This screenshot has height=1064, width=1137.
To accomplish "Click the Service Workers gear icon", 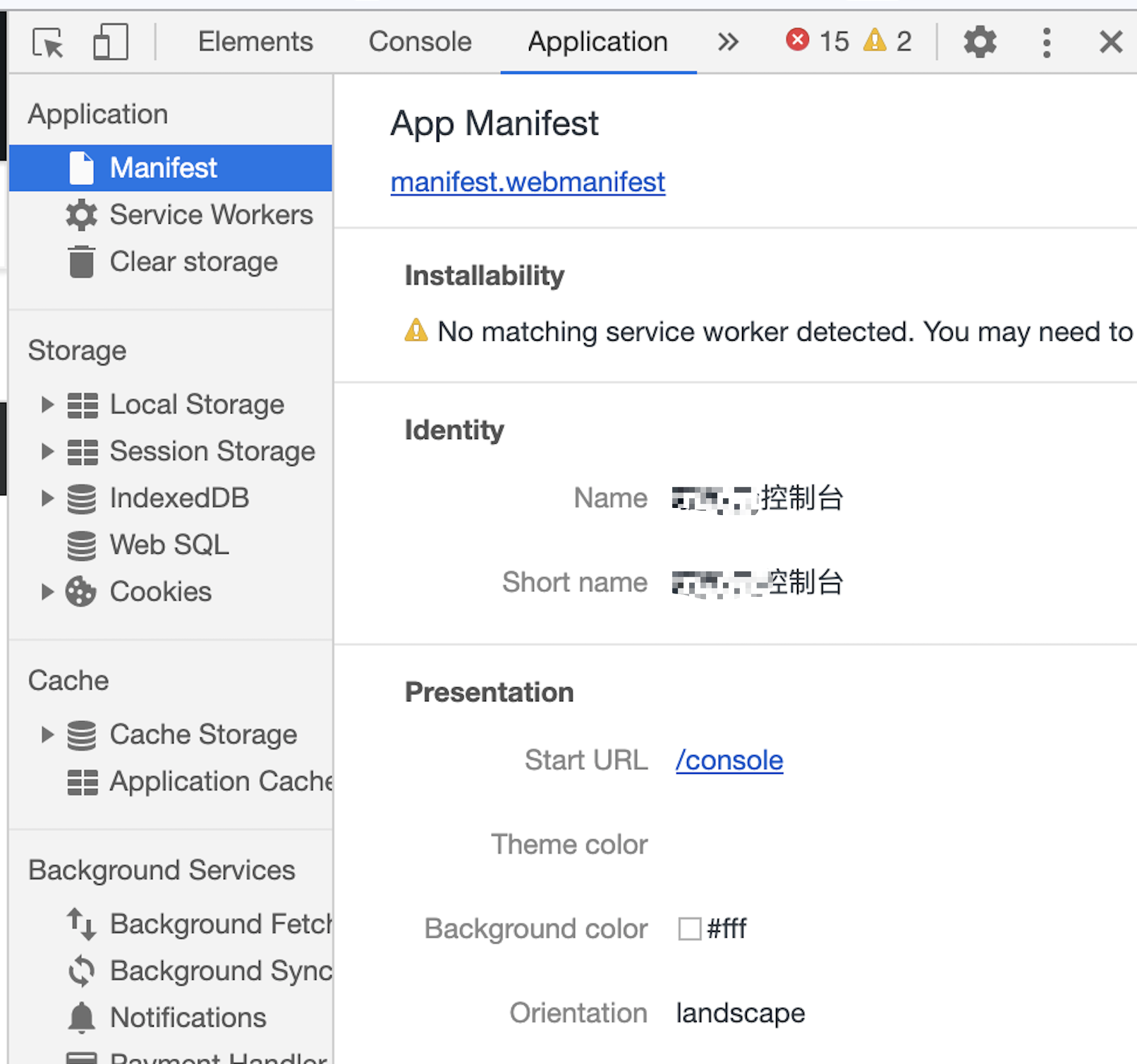I will [x=82, y=214].
